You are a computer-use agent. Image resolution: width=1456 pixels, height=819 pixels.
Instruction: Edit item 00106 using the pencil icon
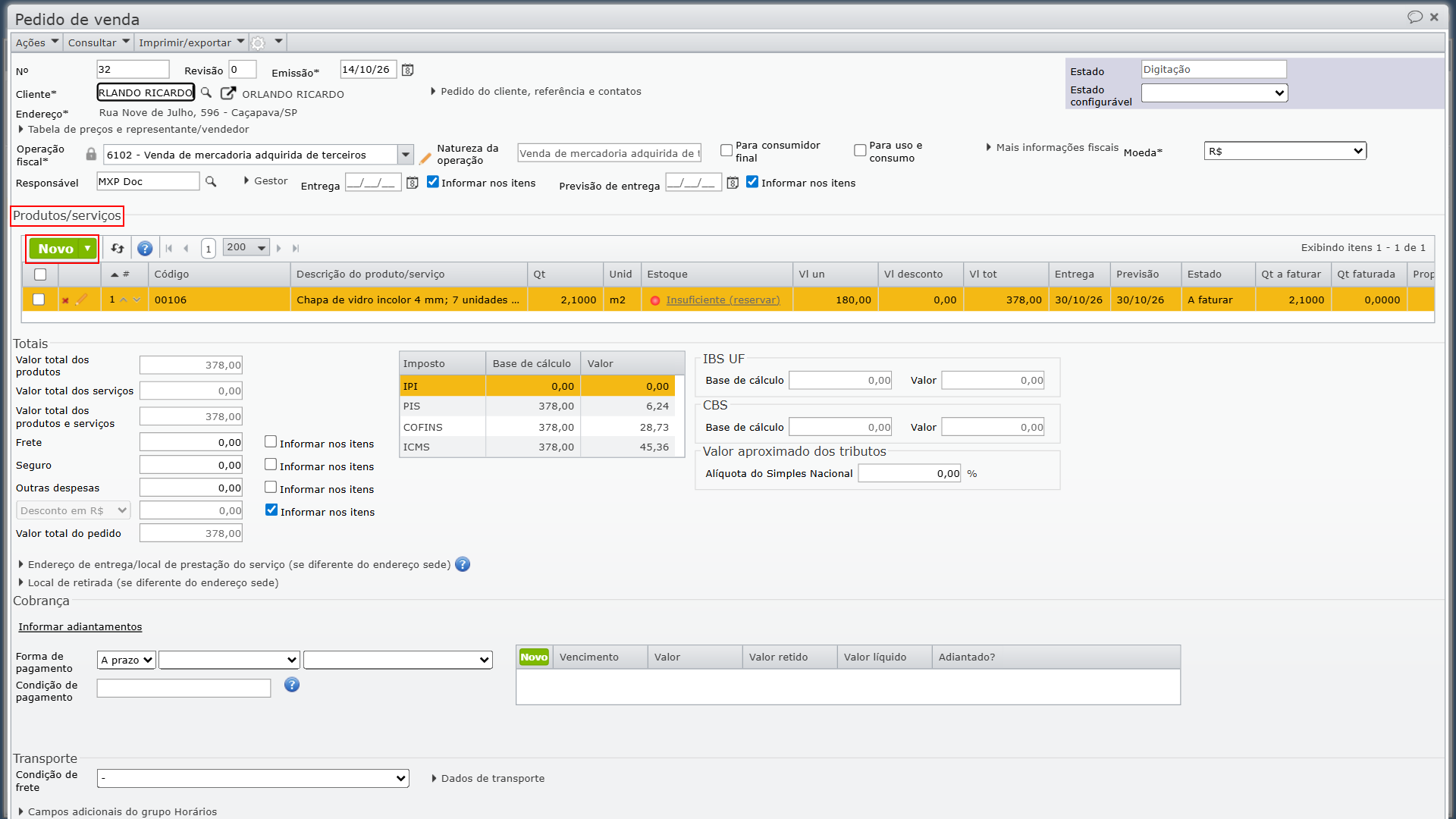82,300
